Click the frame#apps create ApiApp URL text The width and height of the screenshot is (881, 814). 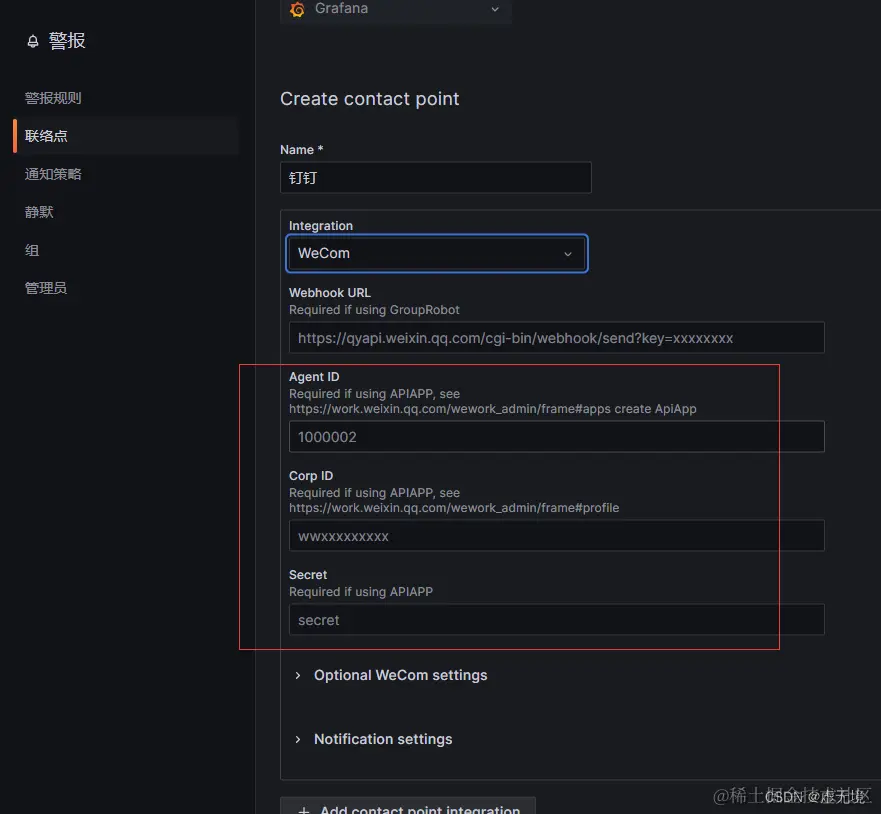click(493, 409)
